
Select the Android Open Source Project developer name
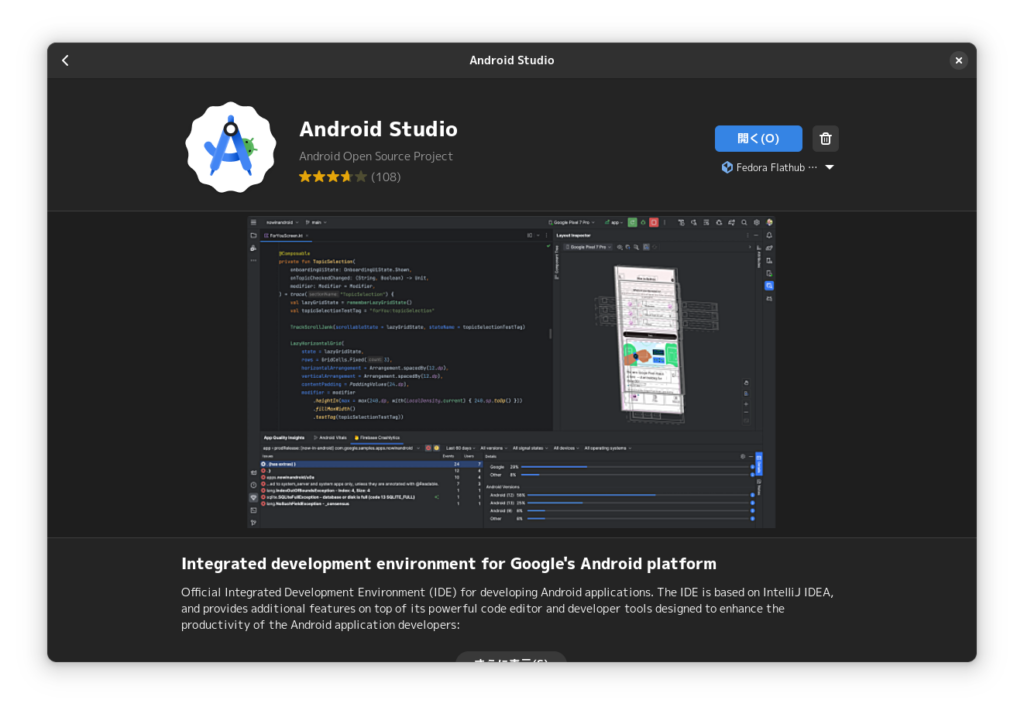pos(376,156)
